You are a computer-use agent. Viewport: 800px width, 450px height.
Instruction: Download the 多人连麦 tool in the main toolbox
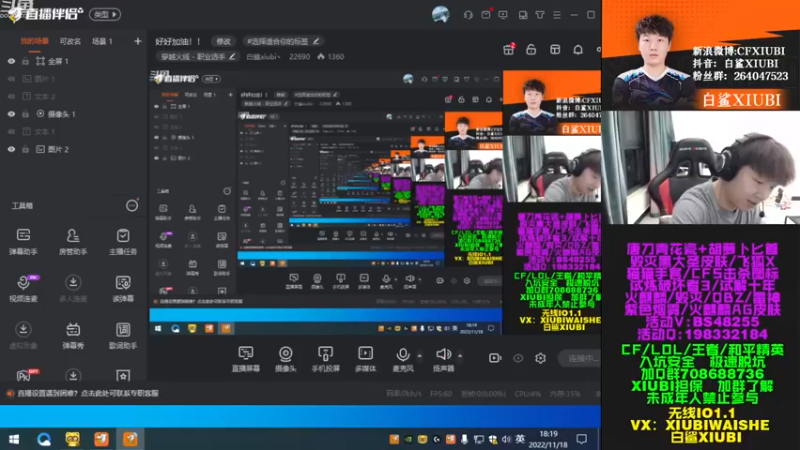click(x=73, y=288)
